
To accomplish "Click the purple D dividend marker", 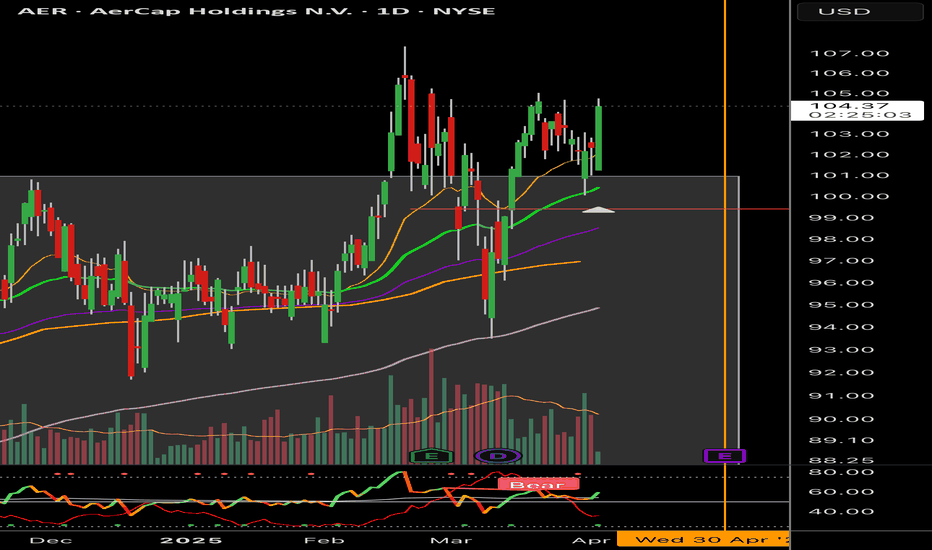I will point(499,456).
